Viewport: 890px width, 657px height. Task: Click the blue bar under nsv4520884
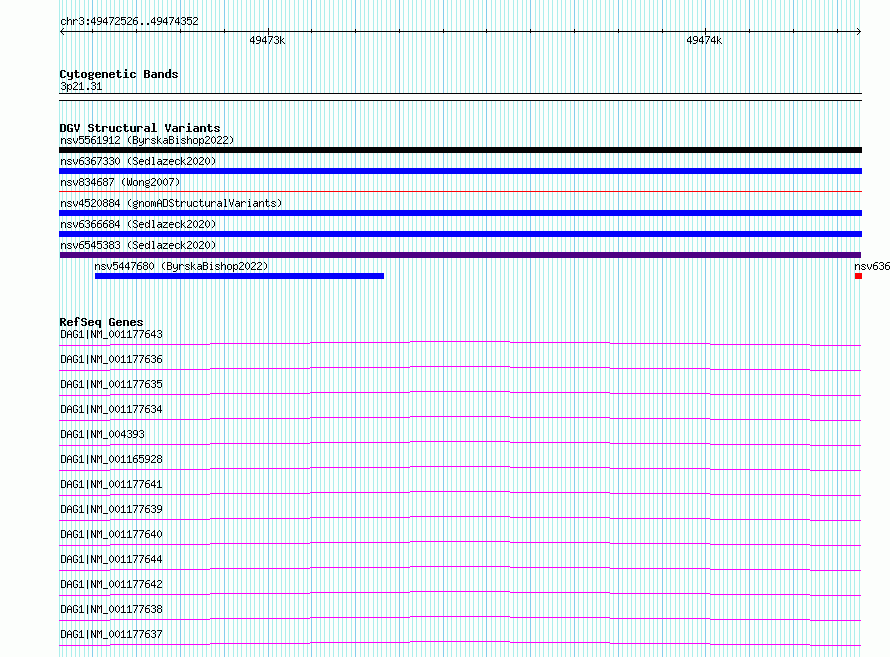point(460,213)
